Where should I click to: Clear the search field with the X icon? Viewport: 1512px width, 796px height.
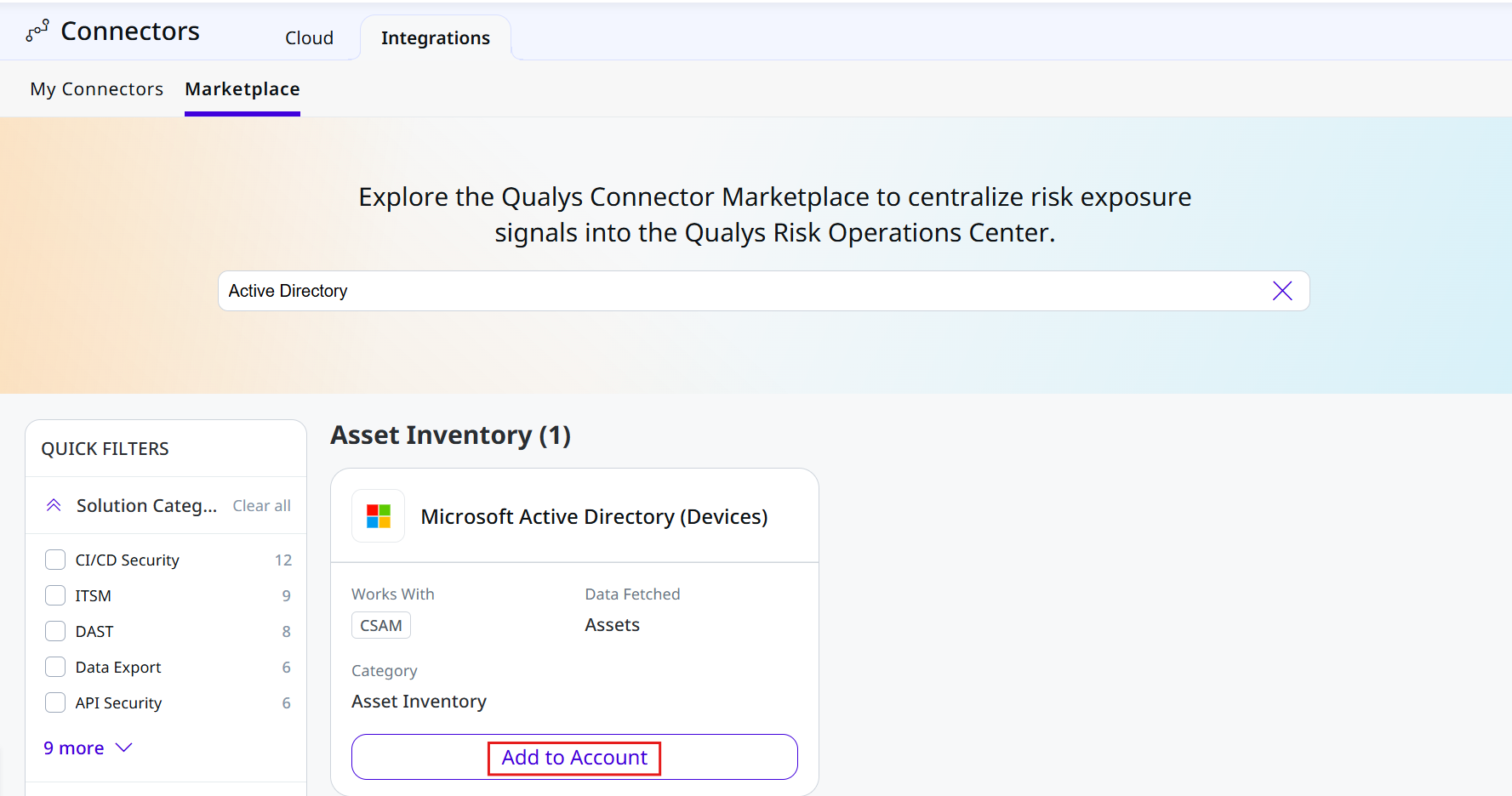(x=1282, y=291)
